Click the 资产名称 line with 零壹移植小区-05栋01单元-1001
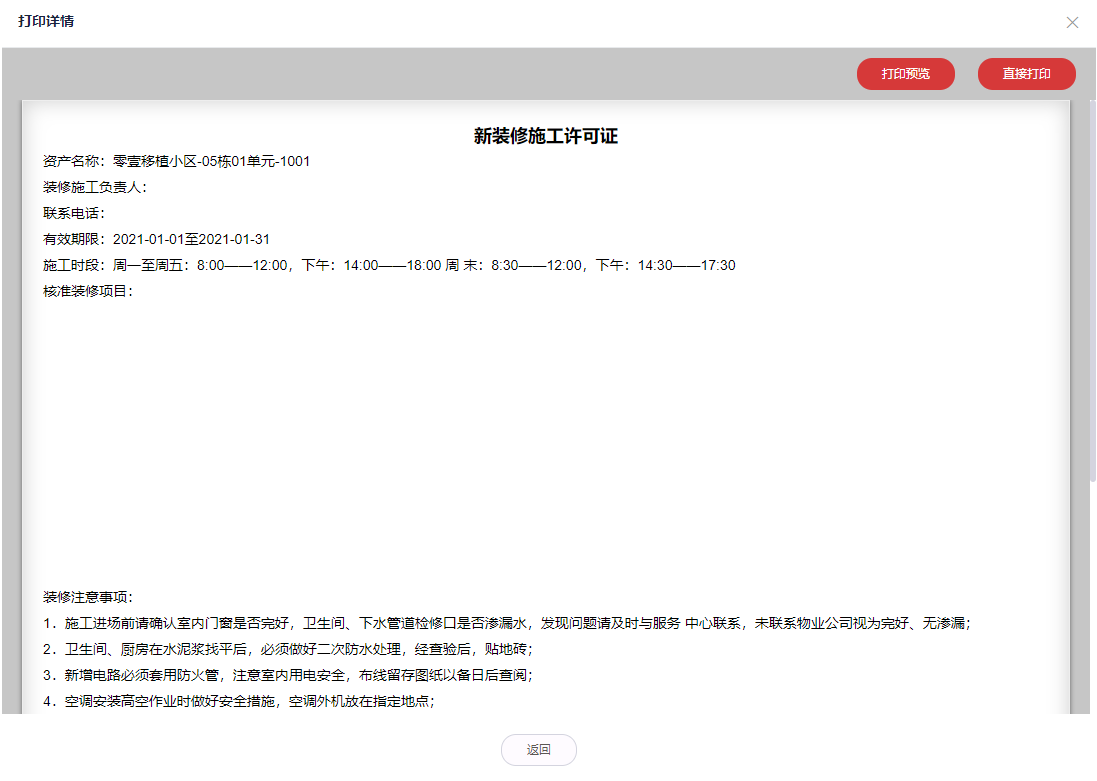Image resolution: width=1097 pixels, height=781 pixels. coord(176,162)
